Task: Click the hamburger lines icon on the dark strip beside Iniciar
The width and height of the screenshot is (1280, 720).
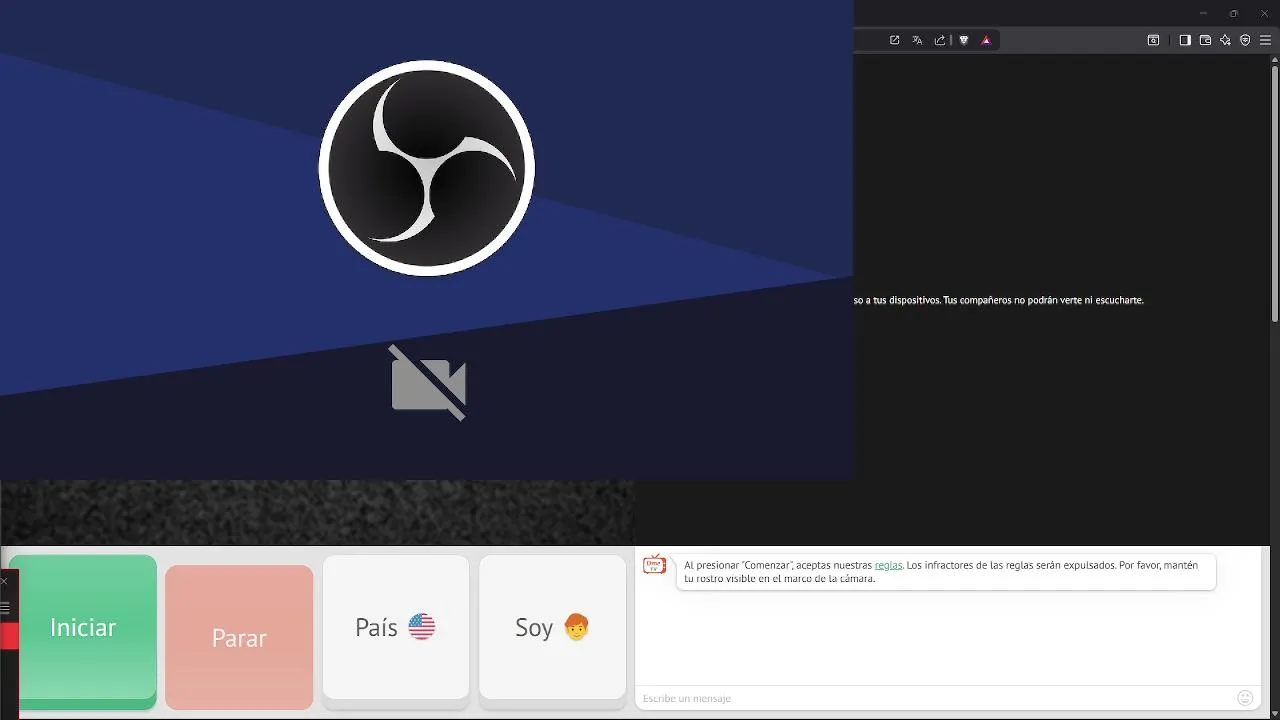Action: point(4,608)
